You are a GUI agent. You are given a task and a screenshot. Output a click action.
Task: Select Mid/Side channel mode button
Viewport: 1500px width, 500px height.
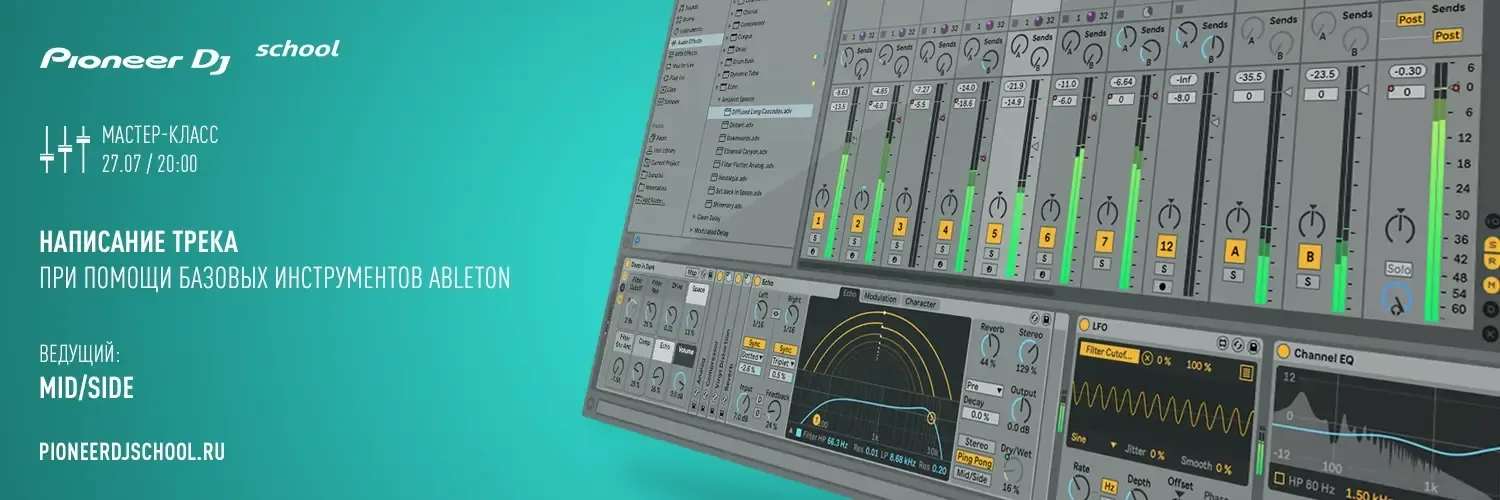974,477
